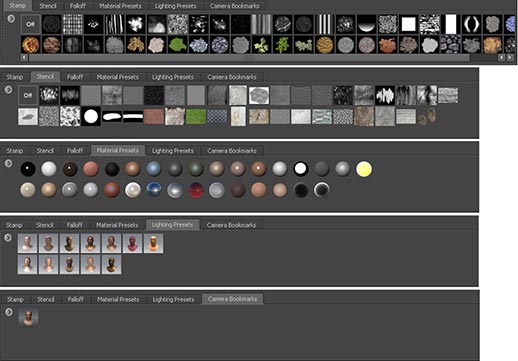The image size is (518, 361).
Task: Open Falloff tab in camera bookmarks tray
Action: (x=76, y=299)
